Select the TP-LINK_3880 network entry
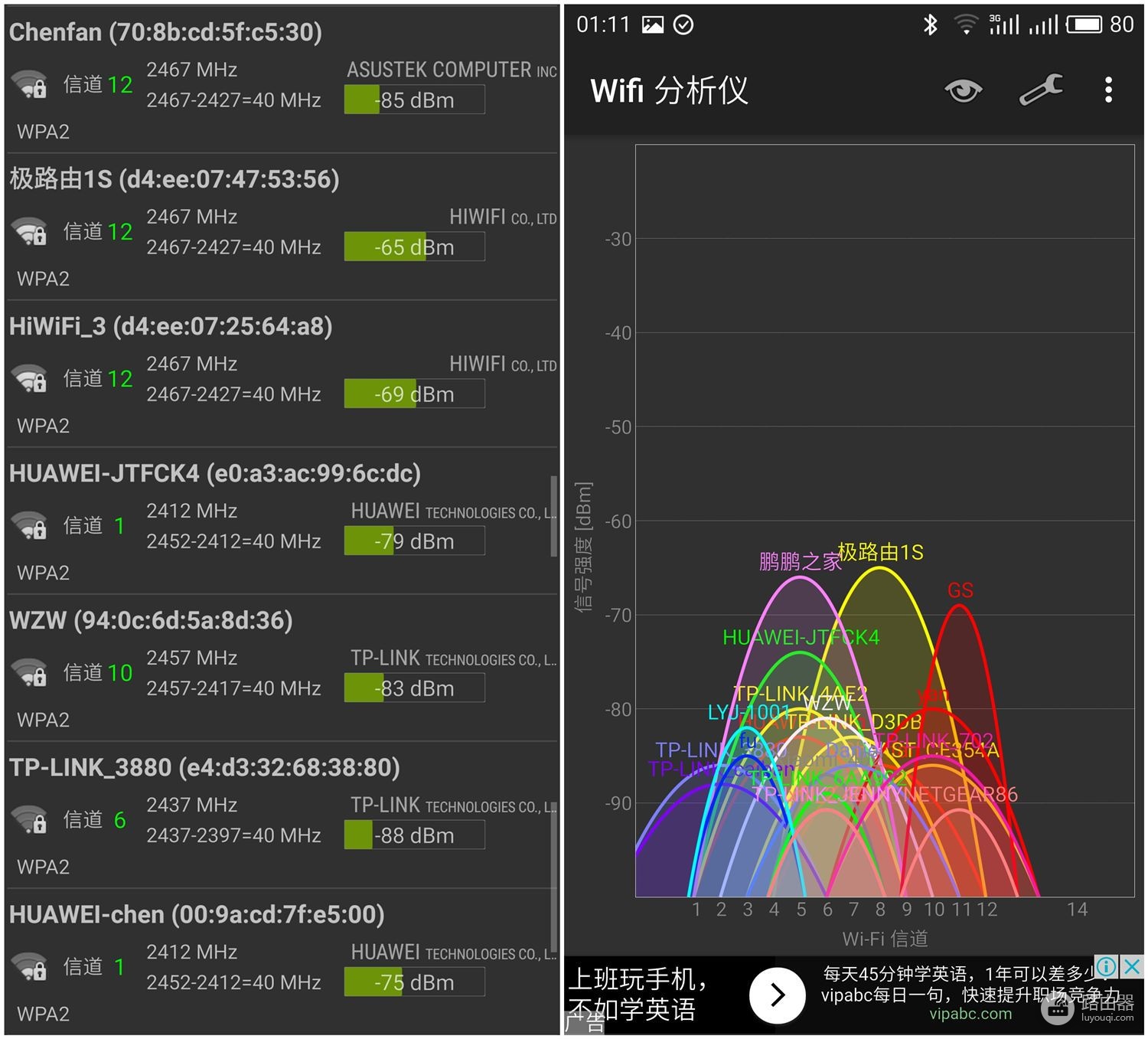 [282, 815]
